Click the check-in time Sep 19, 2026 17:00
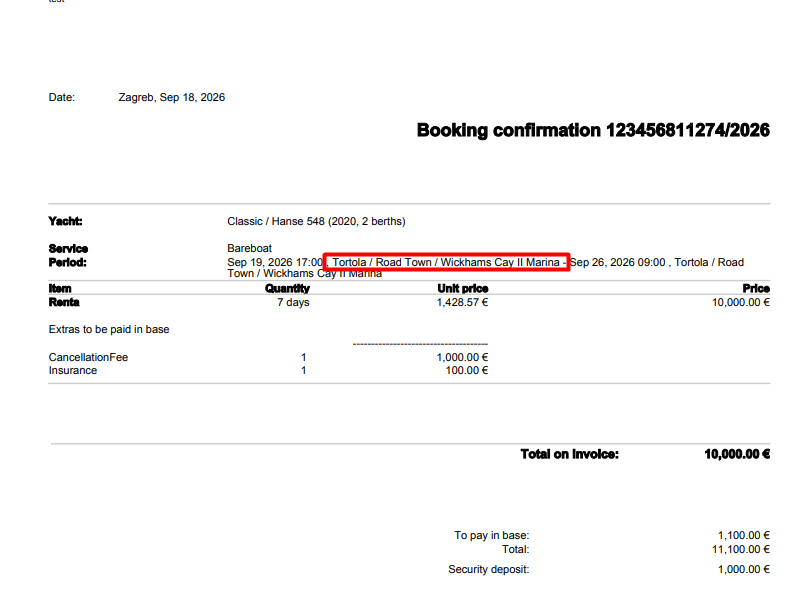Screen dimensions: 802x608 [x=275, y=262]
